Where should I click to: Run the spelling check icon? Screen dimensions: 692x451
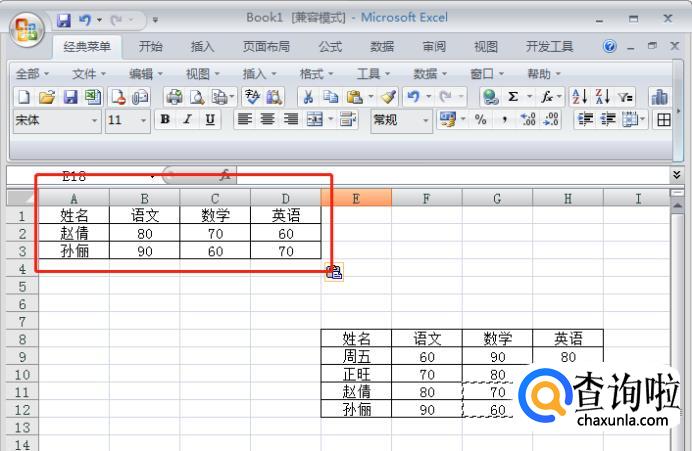pos(252,97)
